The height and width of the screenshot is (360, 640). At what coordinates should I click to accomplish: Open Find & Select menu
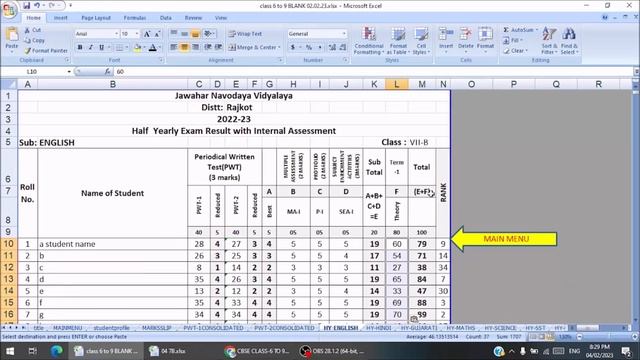click(x=569, y=41)
